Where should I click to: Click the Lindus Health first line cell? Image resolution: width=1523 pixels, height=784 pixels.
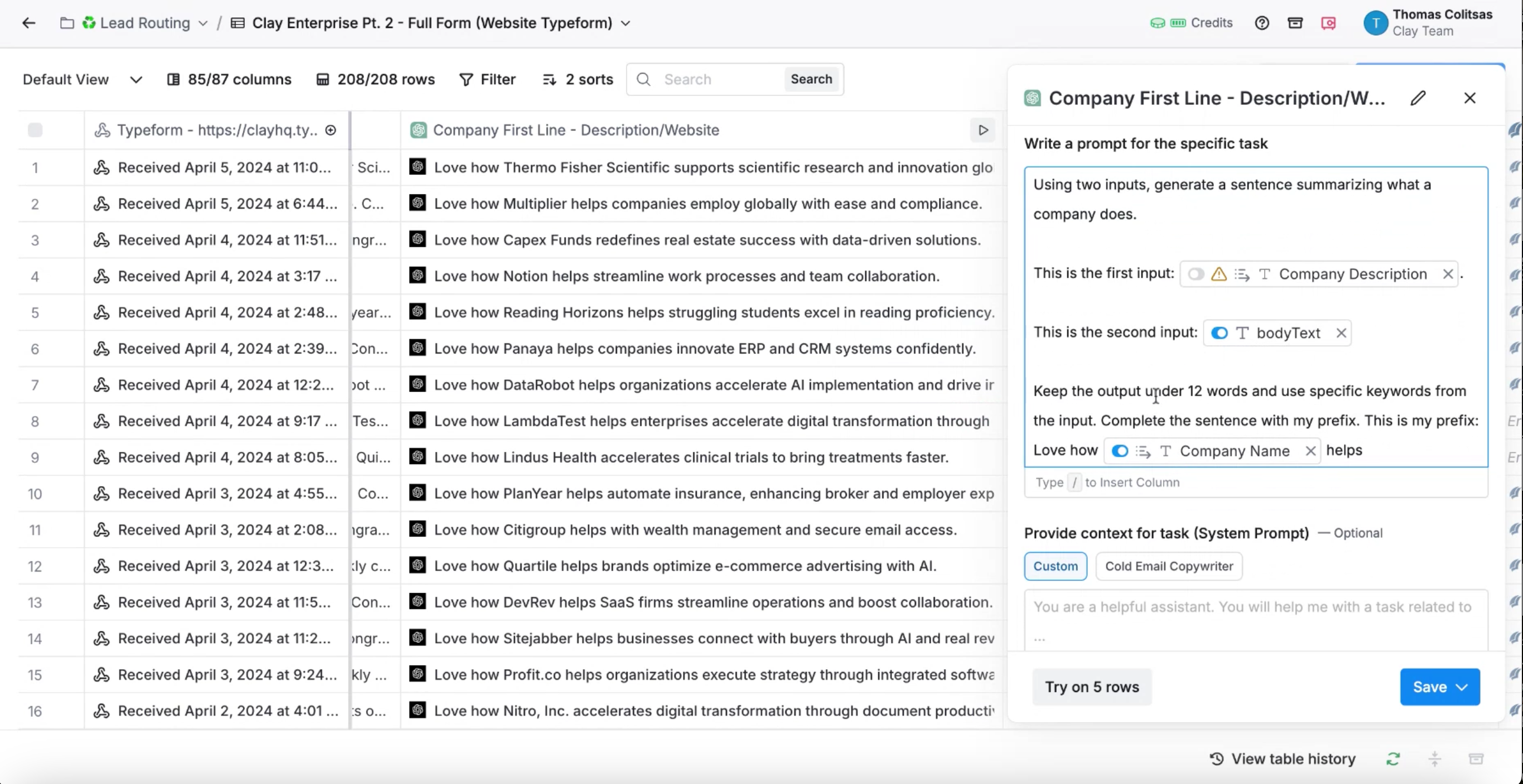pyautogui.click(x=701, y=457)
